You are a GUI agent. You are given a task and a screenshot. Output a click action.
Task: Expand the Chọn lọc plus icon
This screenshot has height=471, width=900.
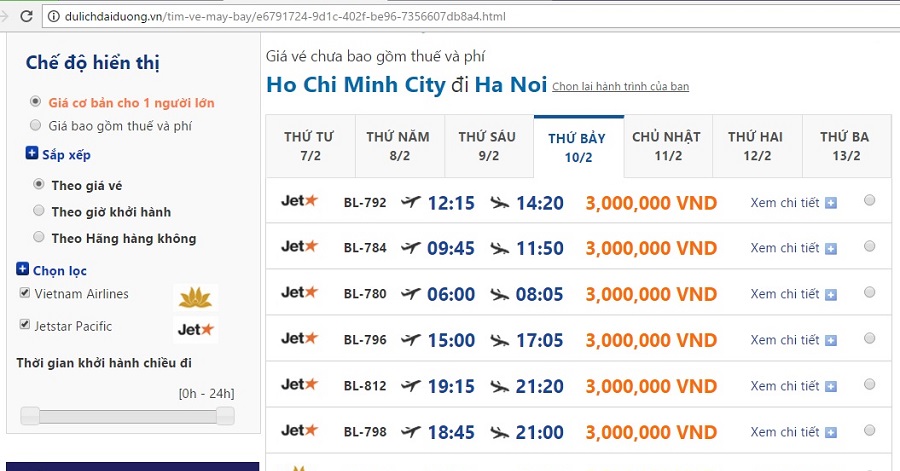click(x=22, y=268)
